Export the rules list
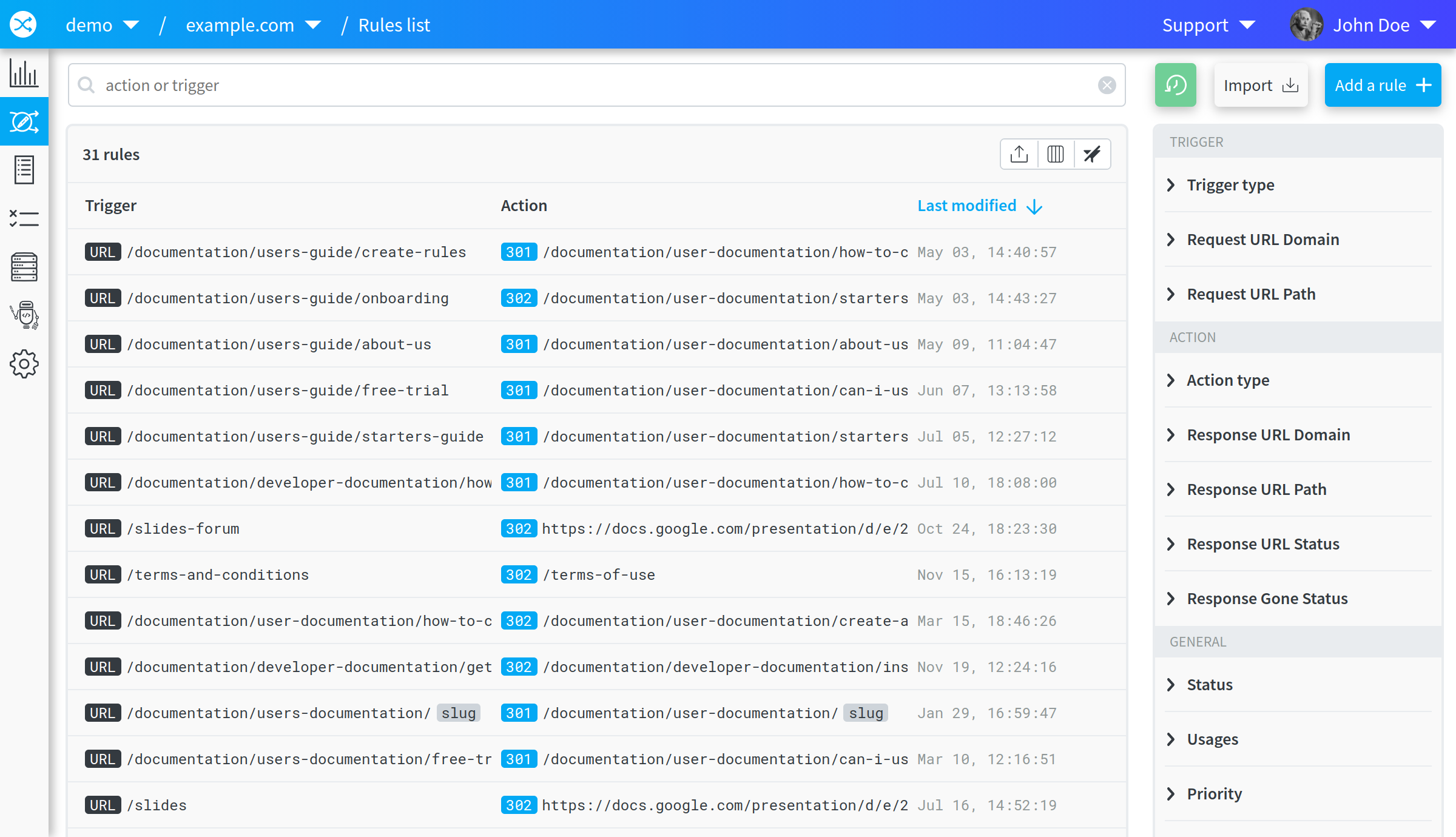1456x837 pixels. pyautogui.click(x=1019, y=154)
